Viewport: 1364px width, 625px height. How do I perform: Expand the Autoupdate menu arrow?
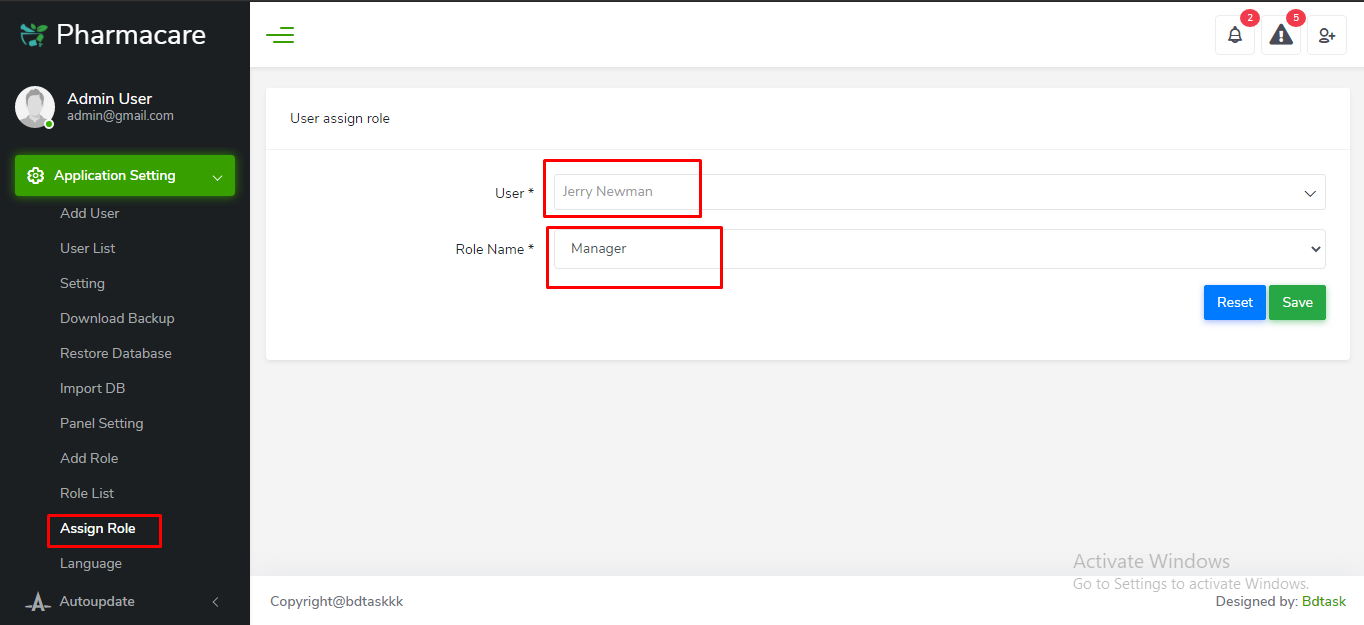pyautogui.click(x=215, y=602)
